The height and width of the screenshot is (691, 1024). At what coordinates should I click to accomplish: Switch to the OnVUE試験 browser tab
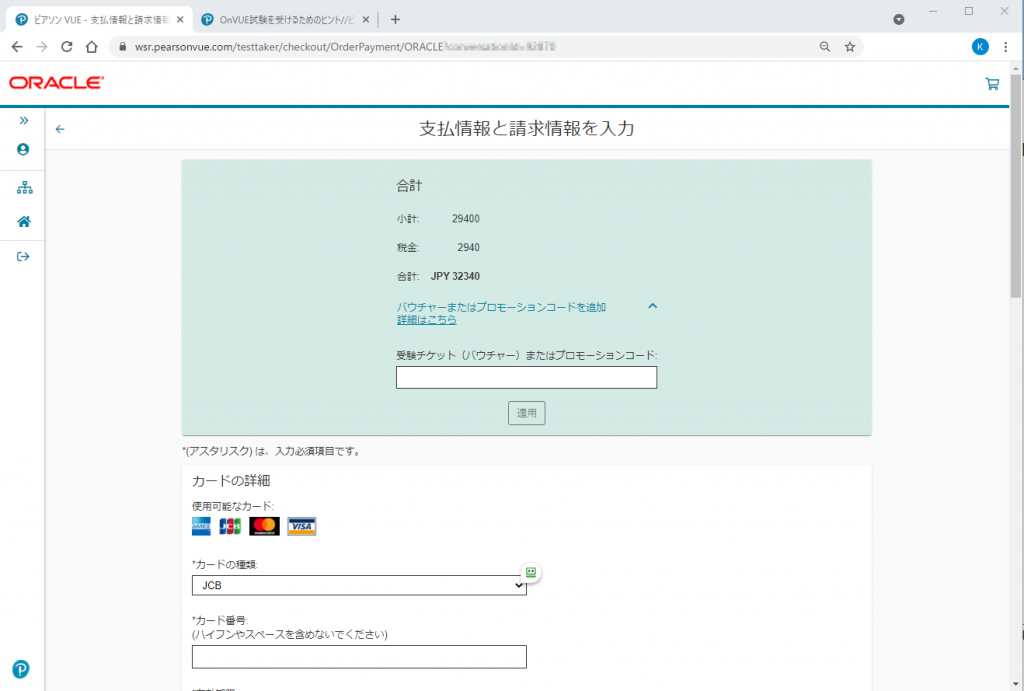click(282, 19)
